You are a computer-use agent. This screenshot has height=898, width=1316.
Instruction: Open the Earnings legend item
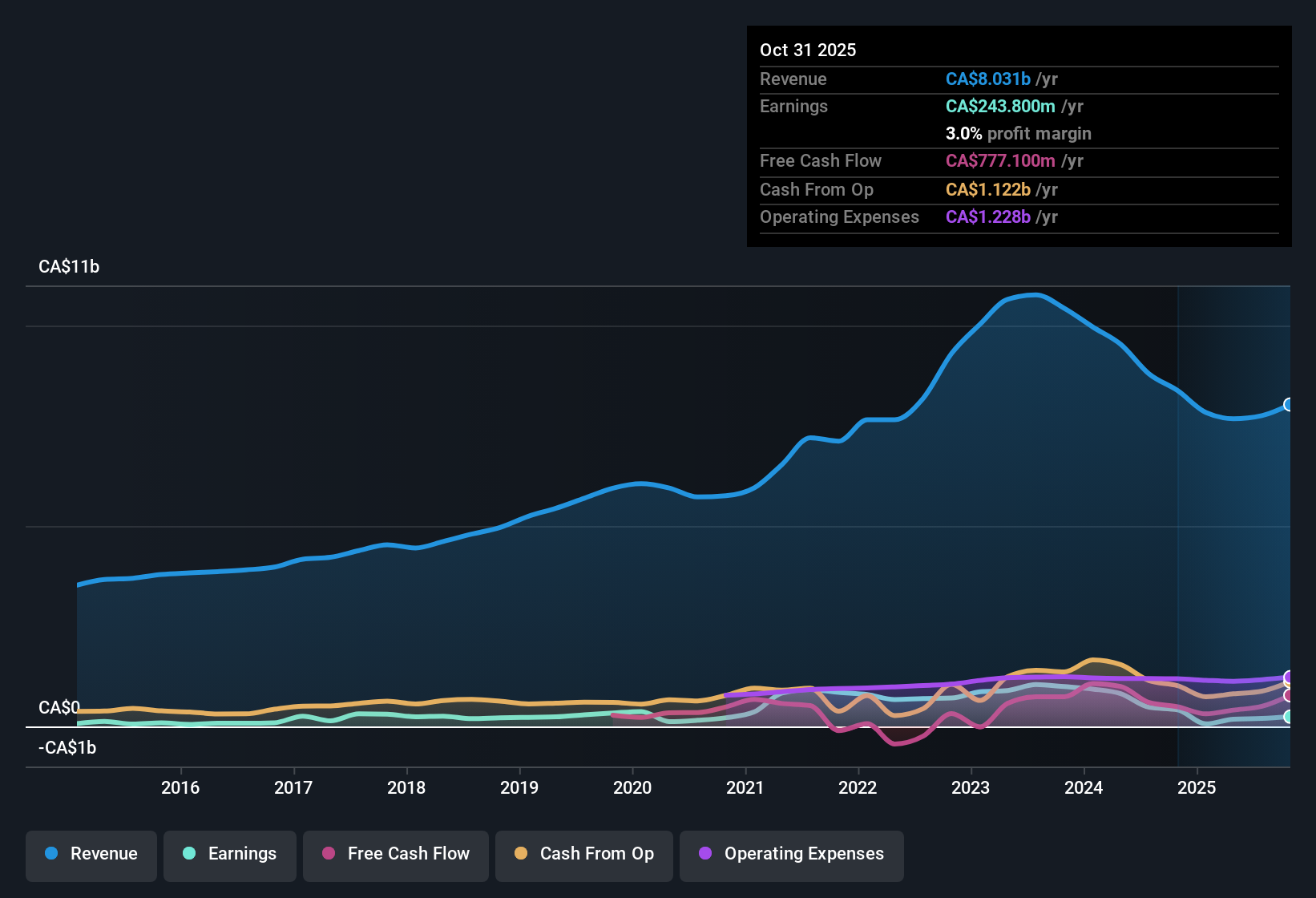[229, 854]
